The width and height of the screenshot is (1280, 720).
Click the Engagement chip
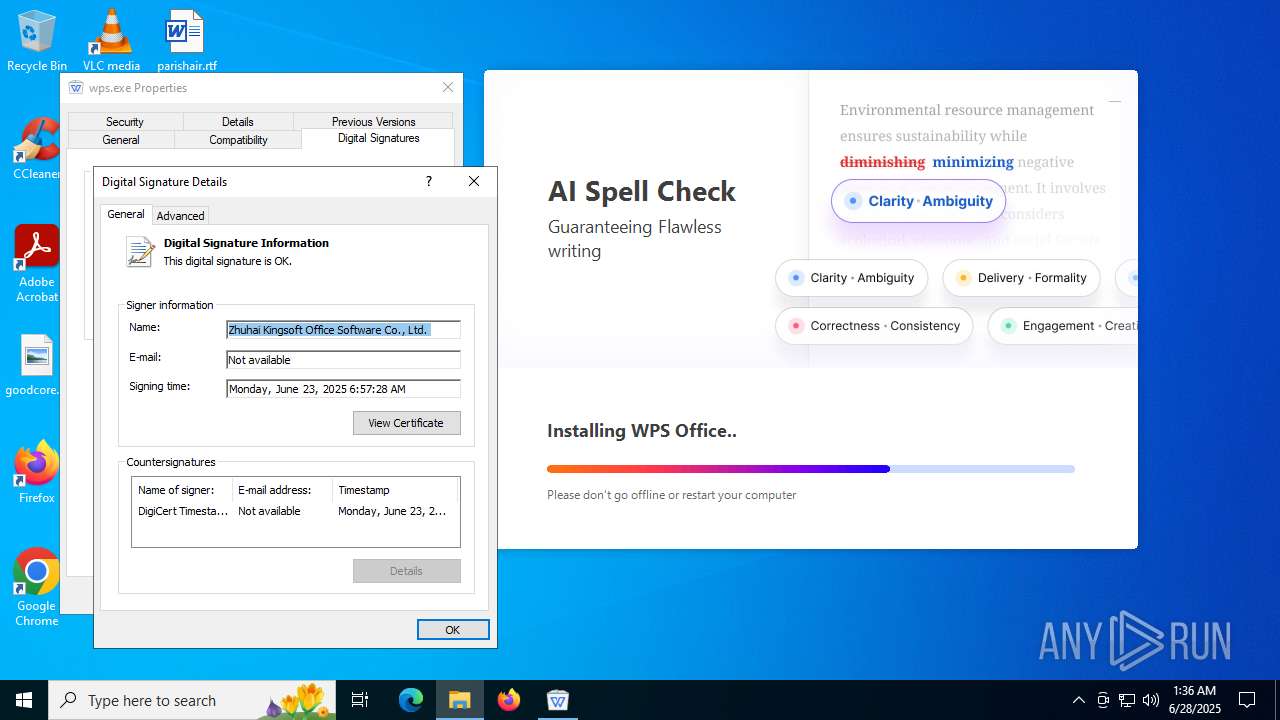[1063, 326]
